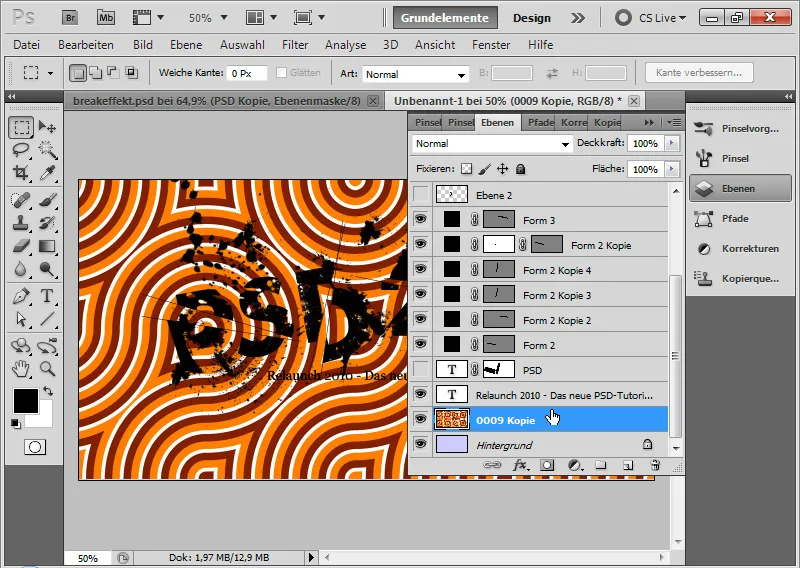The image size is (800, 568).
Task: Hide the Form 3 layer
Action: click(420, 219)
